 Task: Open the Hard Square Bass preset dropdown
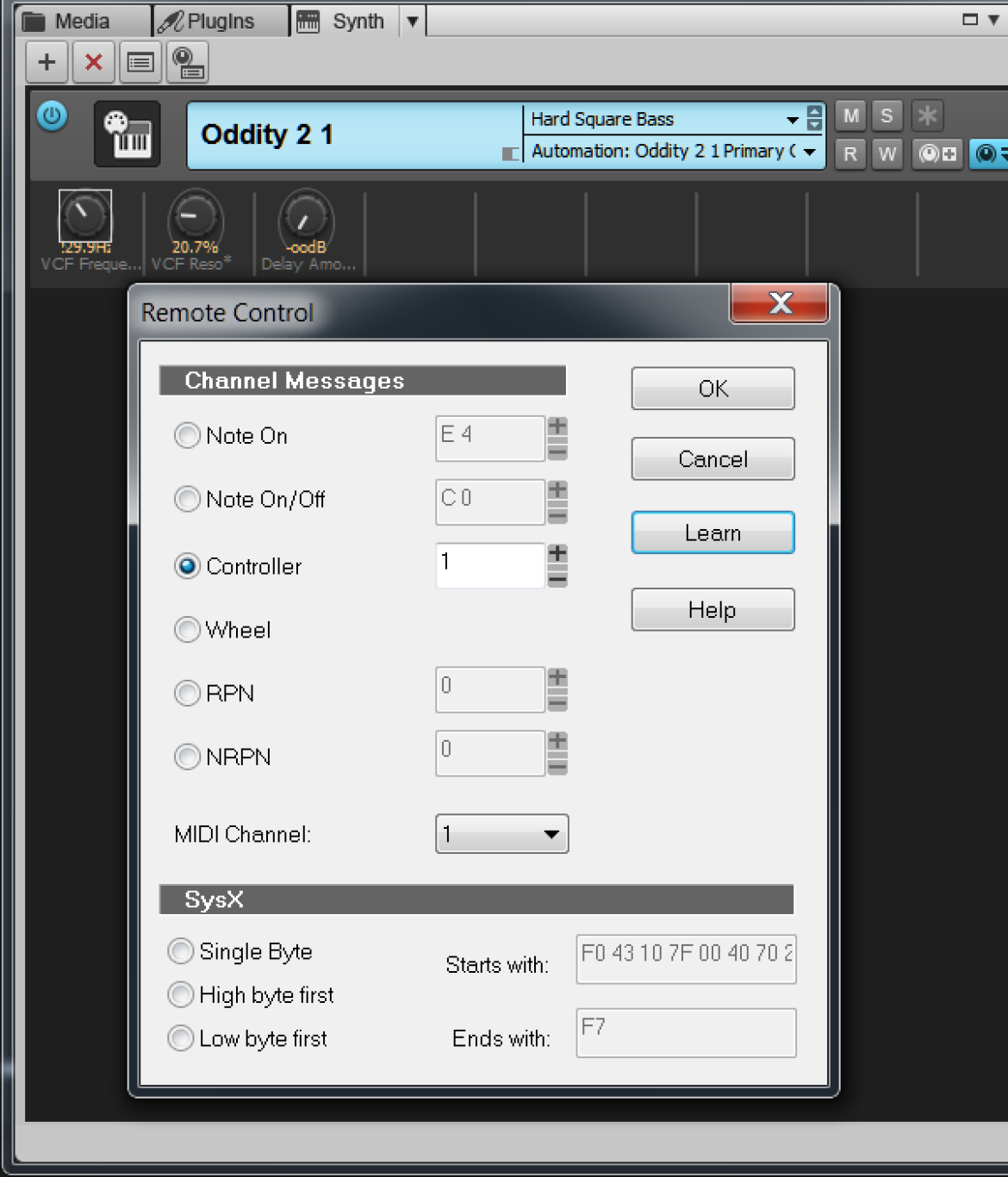tap(792, 120)
